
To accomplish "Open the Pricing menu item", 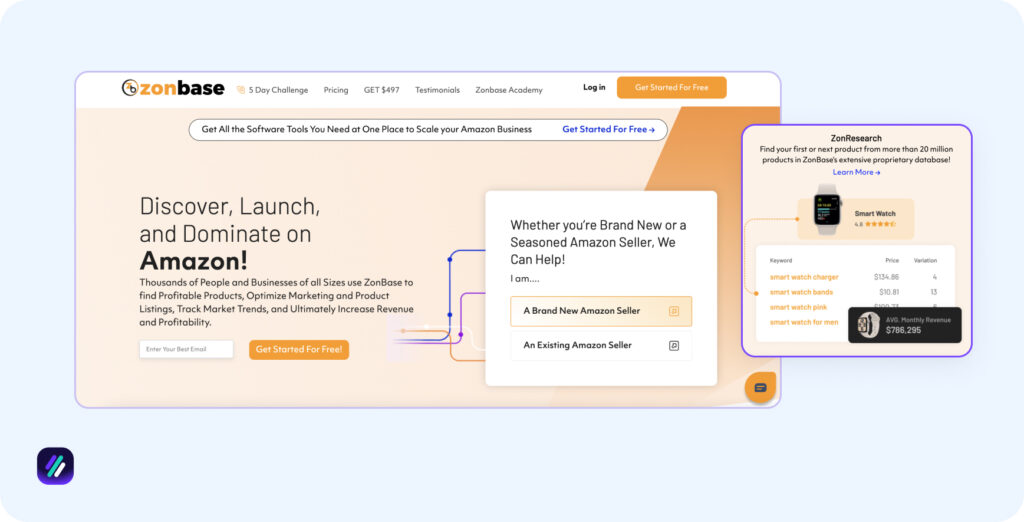I will 336,90.
